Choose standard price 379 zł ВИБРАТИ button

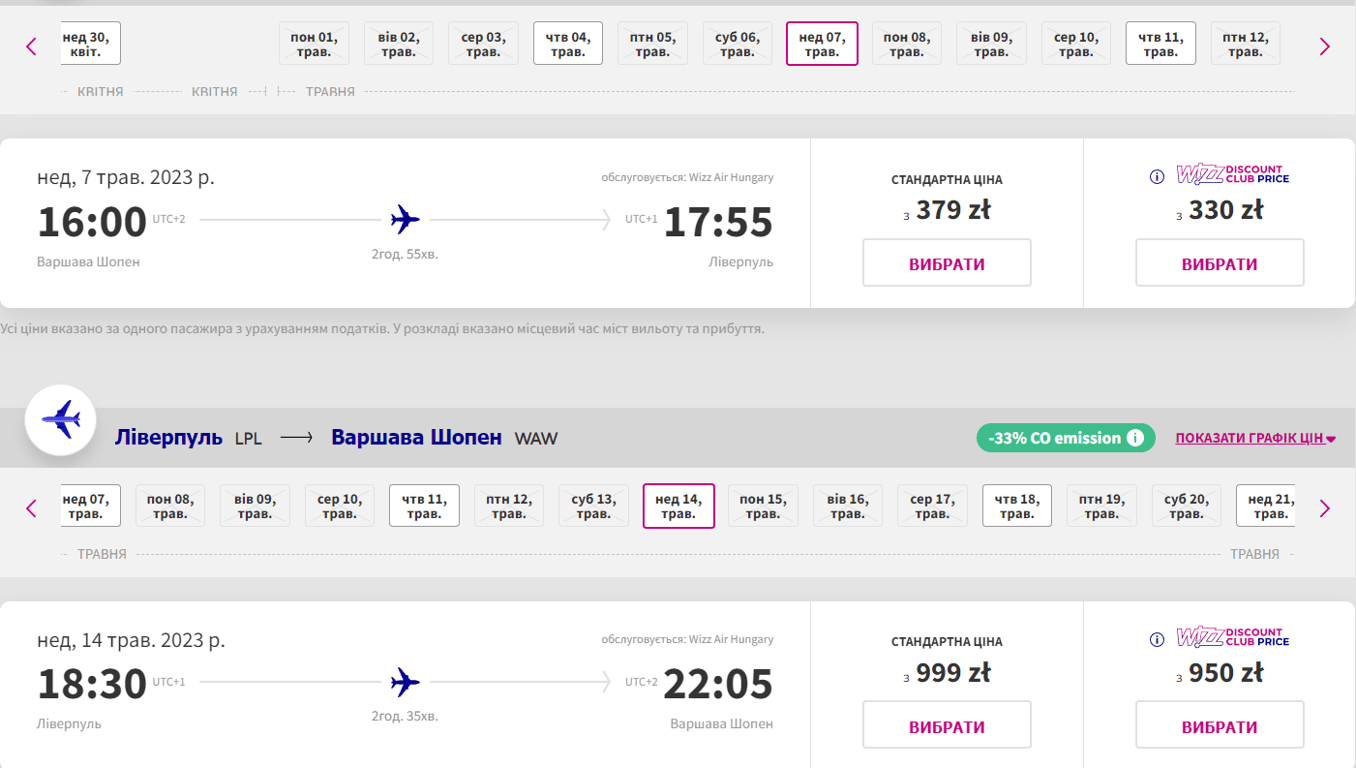pyautogui.click(x=947, y=264)
